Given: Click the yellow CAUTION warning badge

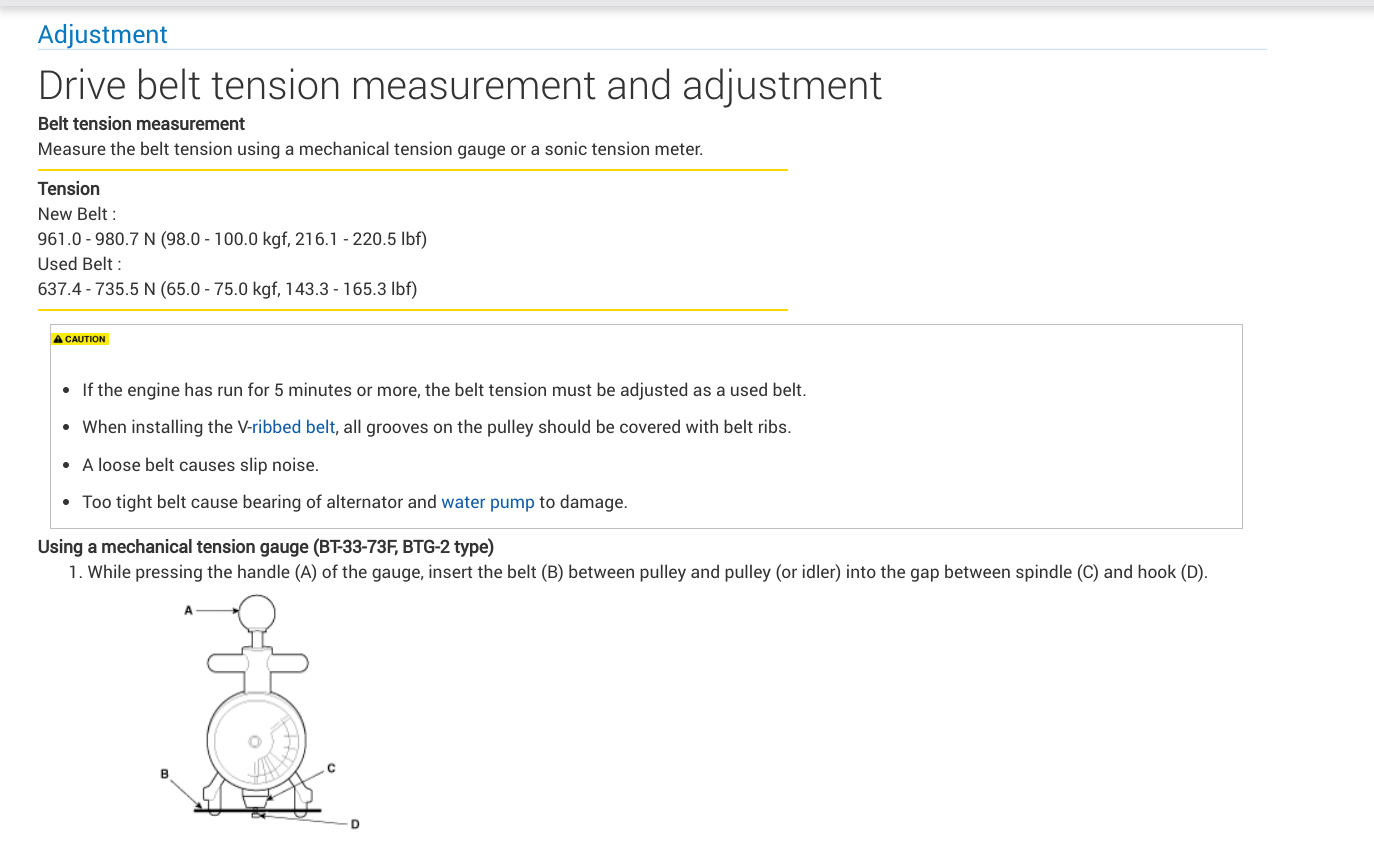Looking at the screenshot, I should coord(80,339).
